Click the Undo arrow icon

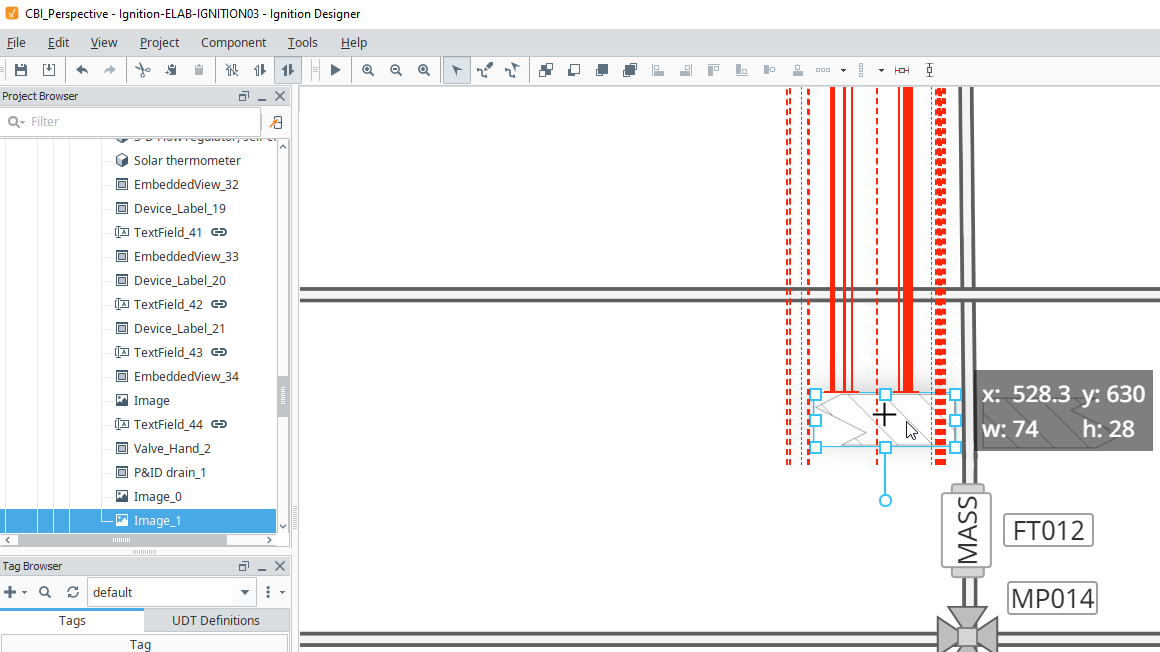click(82, 70)
